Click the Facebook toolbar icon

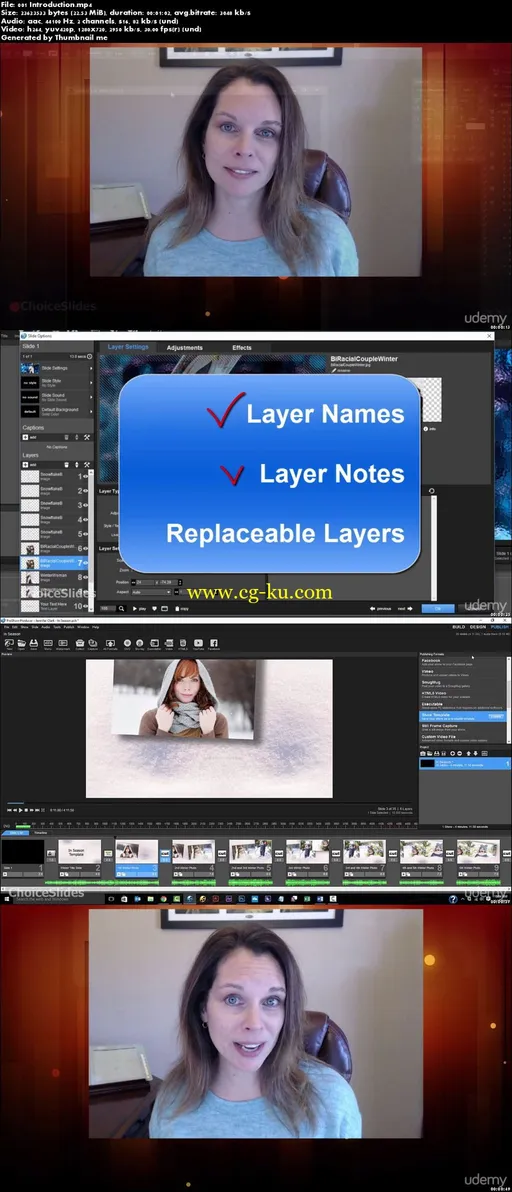click(213, 644)
